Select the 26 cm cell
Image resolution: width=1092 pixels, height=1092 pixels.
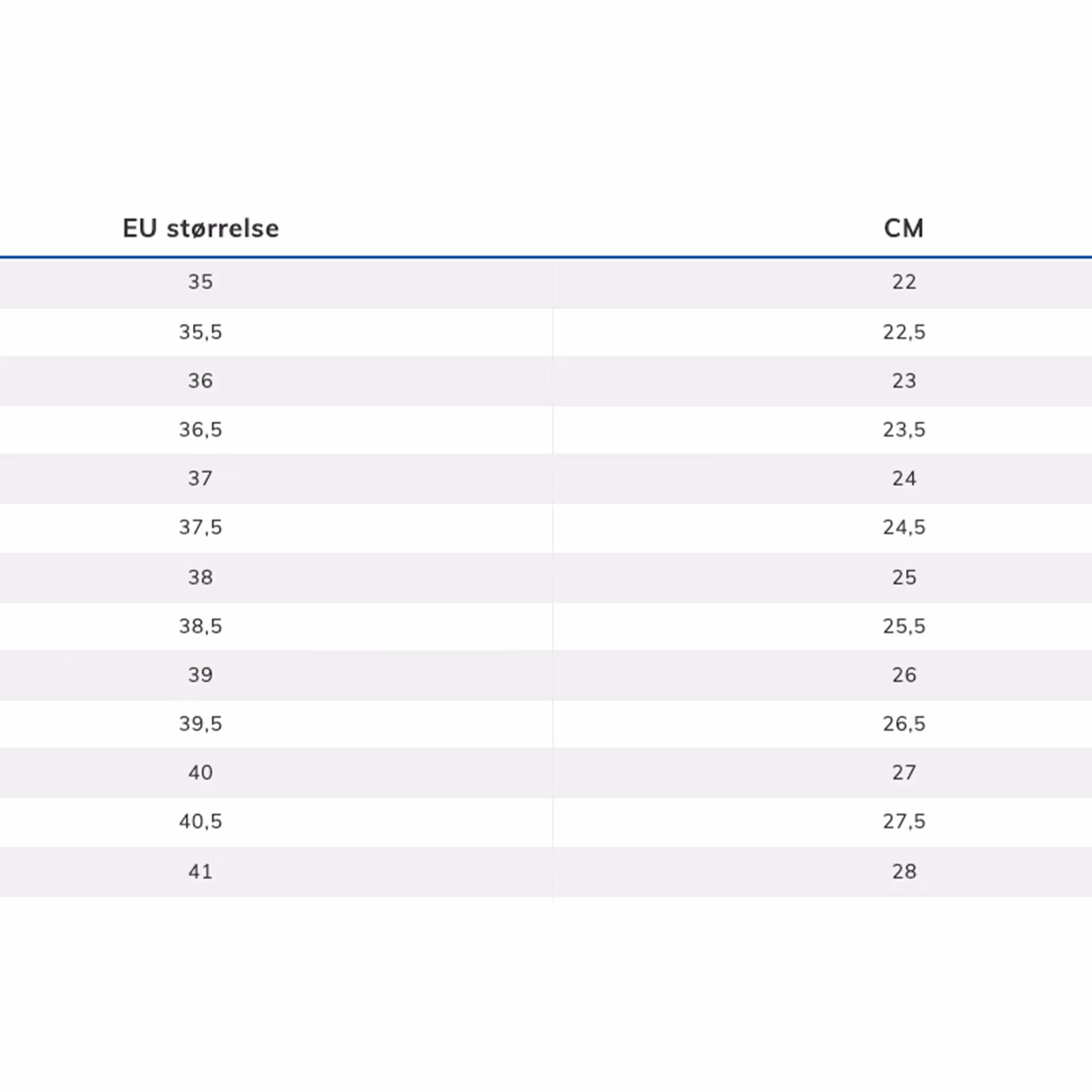coord(904,674)
